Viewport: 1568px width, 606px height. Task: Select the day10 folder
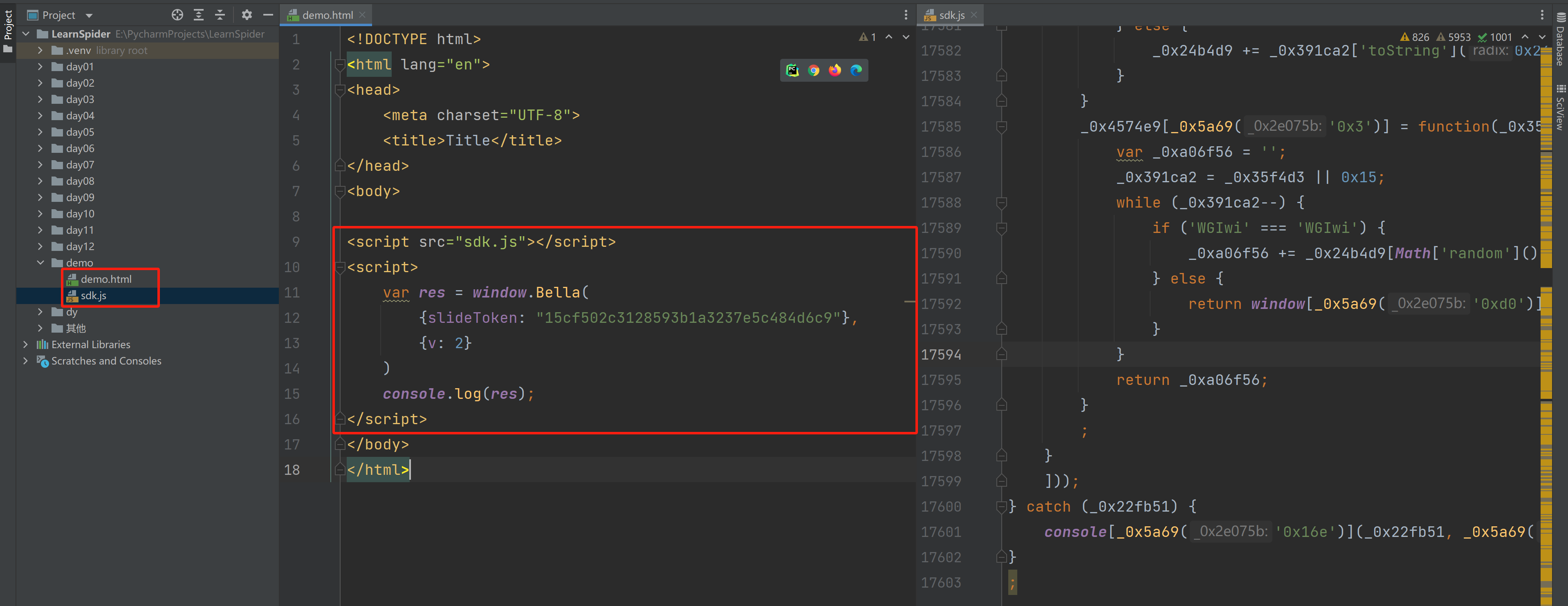point(80,214)
